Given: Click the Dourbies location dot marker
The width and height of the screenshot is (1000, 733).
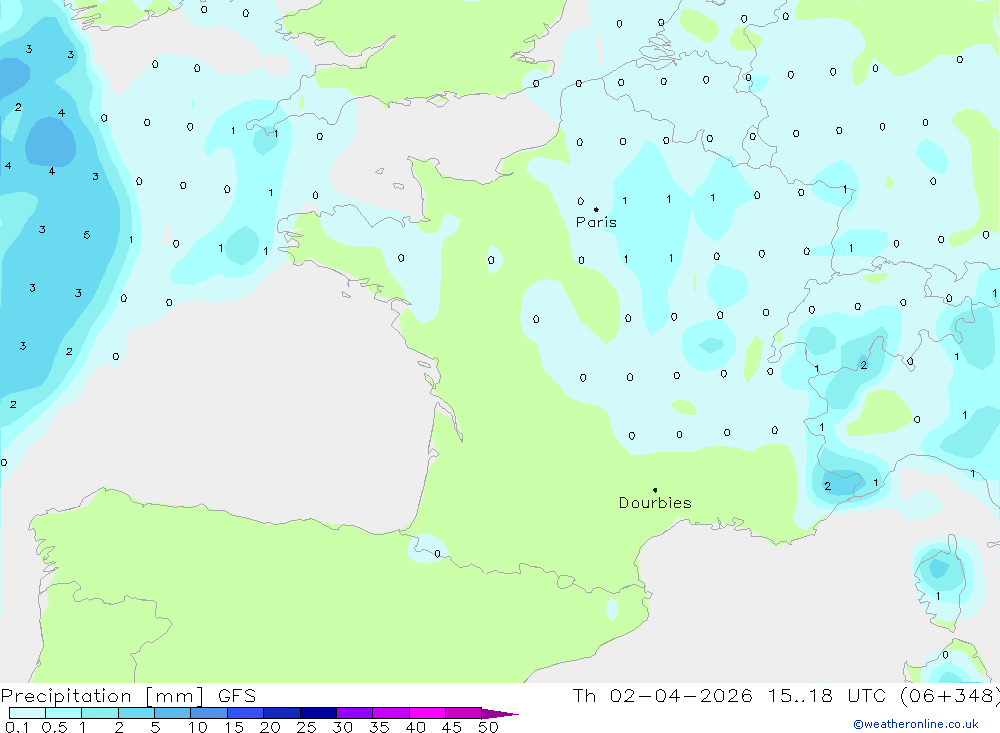Looking at the screenshot, I should 655,490.
